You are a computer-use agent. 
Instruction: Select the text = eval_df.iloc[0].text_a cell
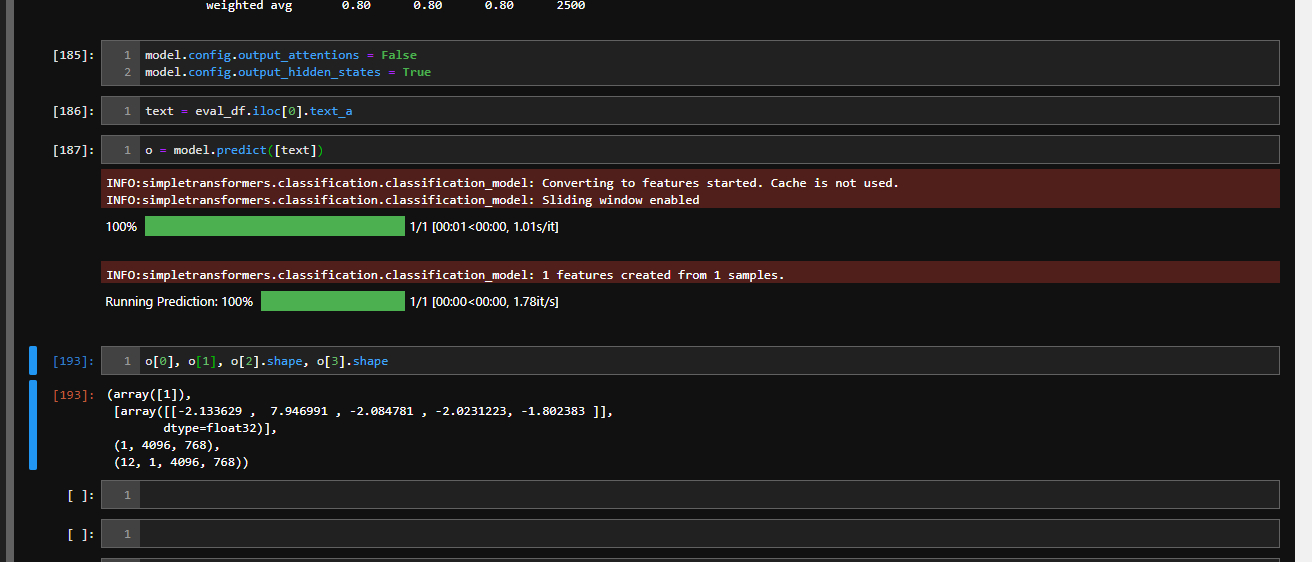point(691,111)
